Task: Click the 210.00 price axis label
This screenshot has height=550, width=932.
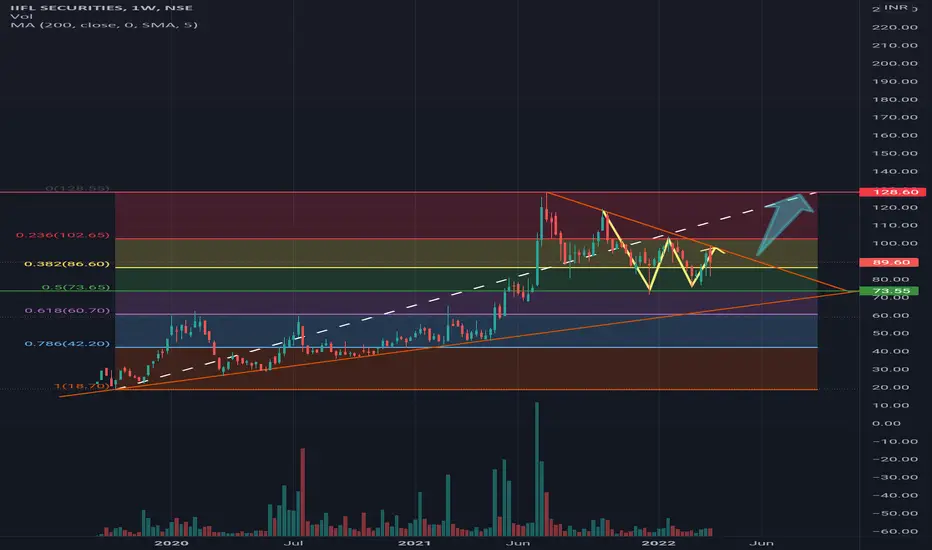Action: (x=895, y=45)
